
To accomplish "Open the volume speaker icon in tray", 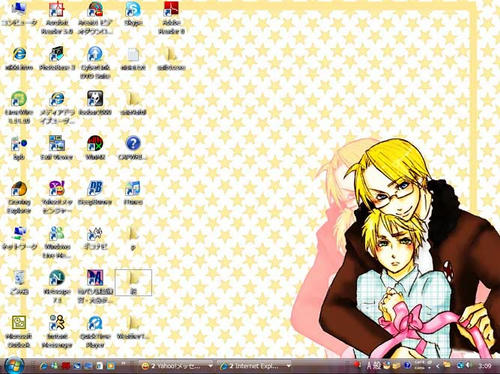I will (468, 366).
